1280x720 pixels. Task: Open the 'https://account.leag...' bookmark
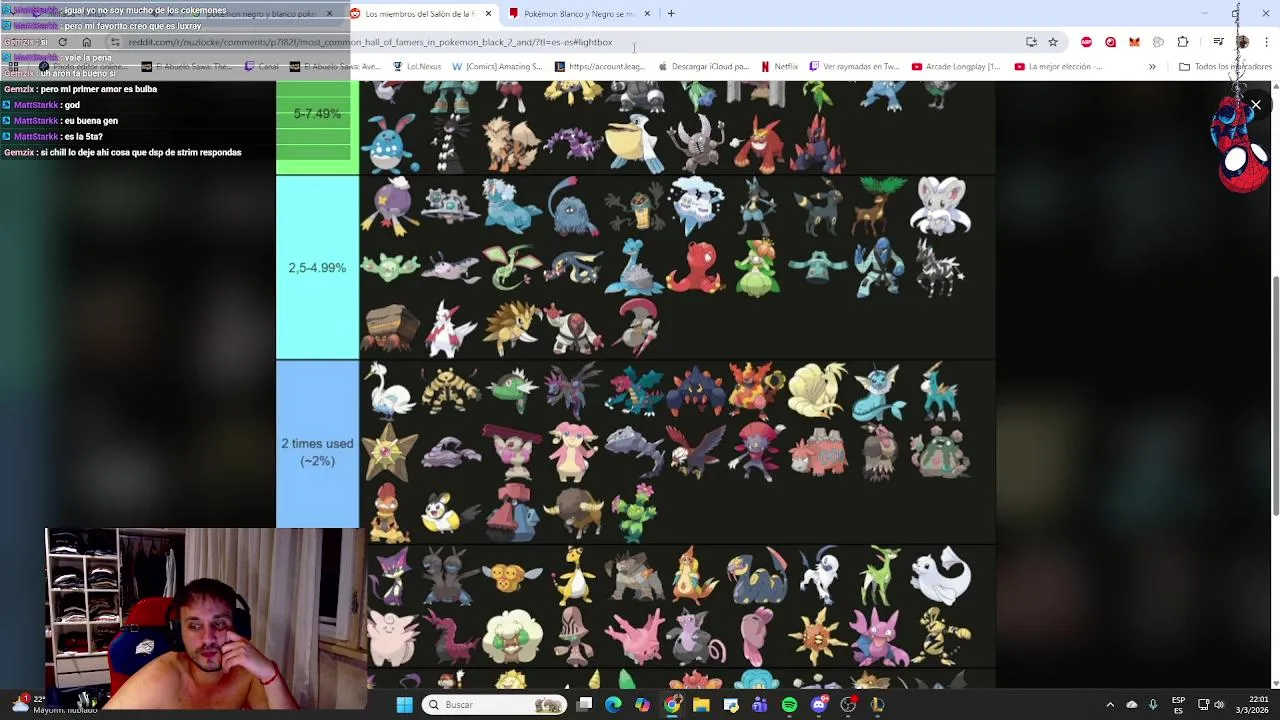pyautogui.click(x=599, y=67)
